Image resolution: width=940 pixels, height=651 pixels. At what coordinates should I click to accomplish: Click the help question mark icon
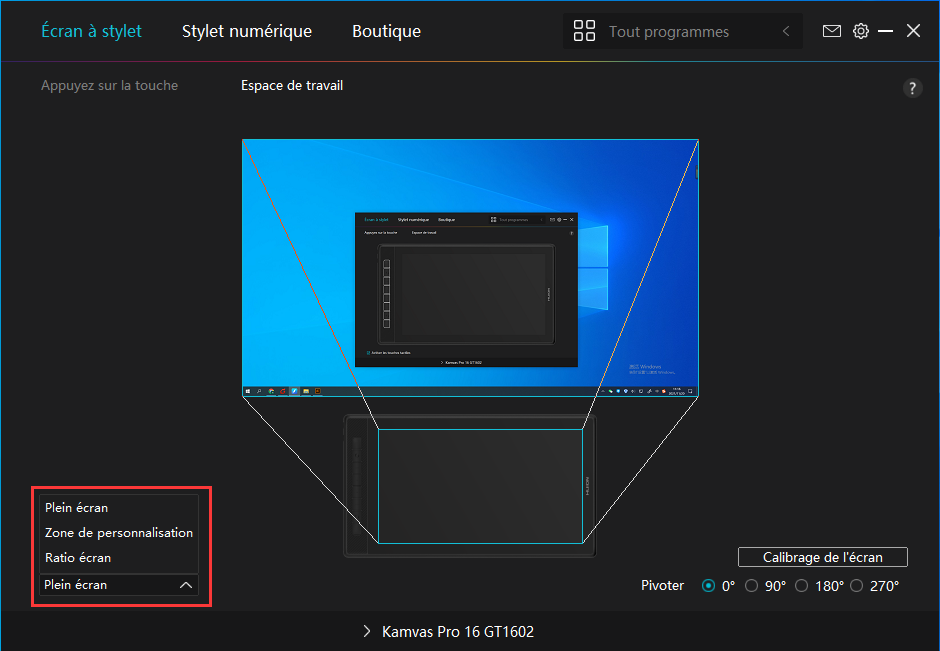pos(911,88)
